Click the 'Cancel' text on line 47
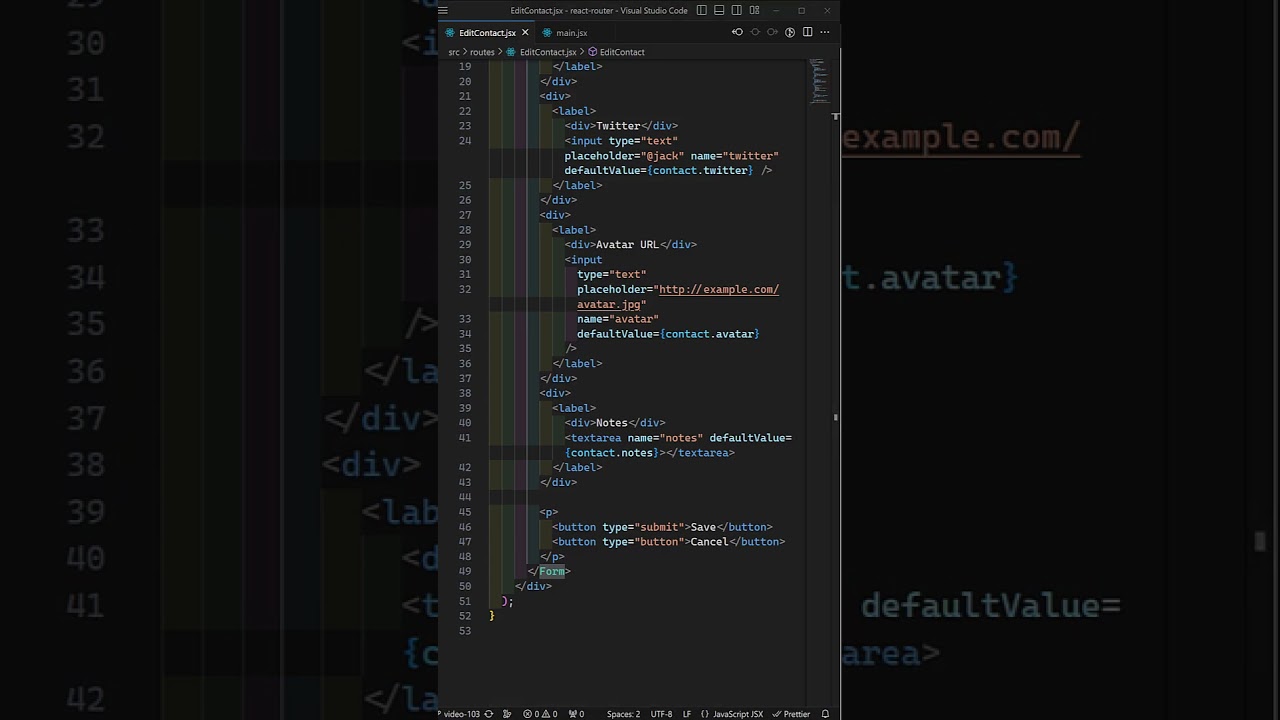This screenshot has height=720, width=1280. pyautogui.click(x=709, y=542)
